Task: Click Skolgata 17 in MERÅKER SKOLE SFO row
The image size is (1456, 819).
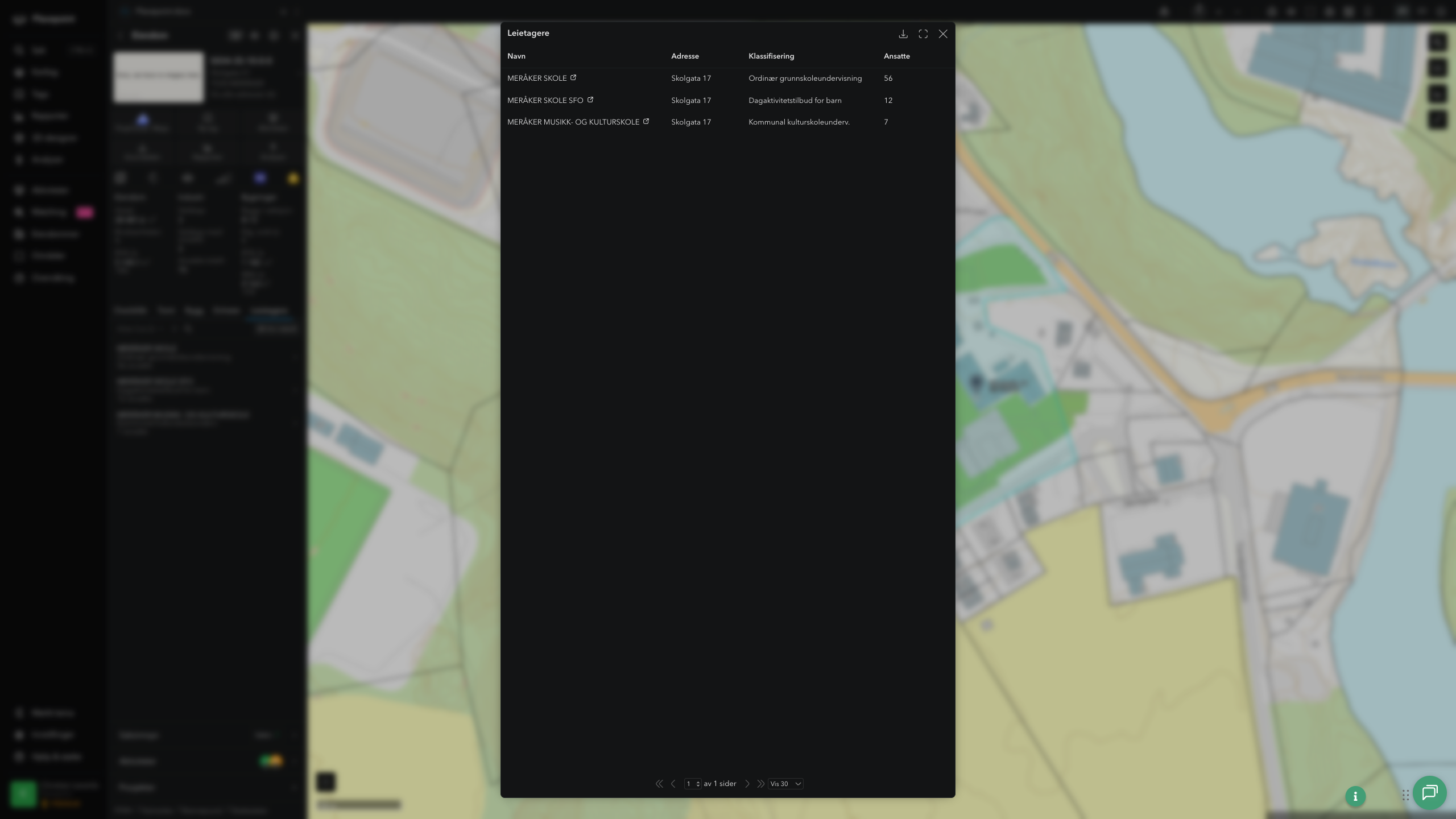Action: pyautogui.click(x=691, y=101)
